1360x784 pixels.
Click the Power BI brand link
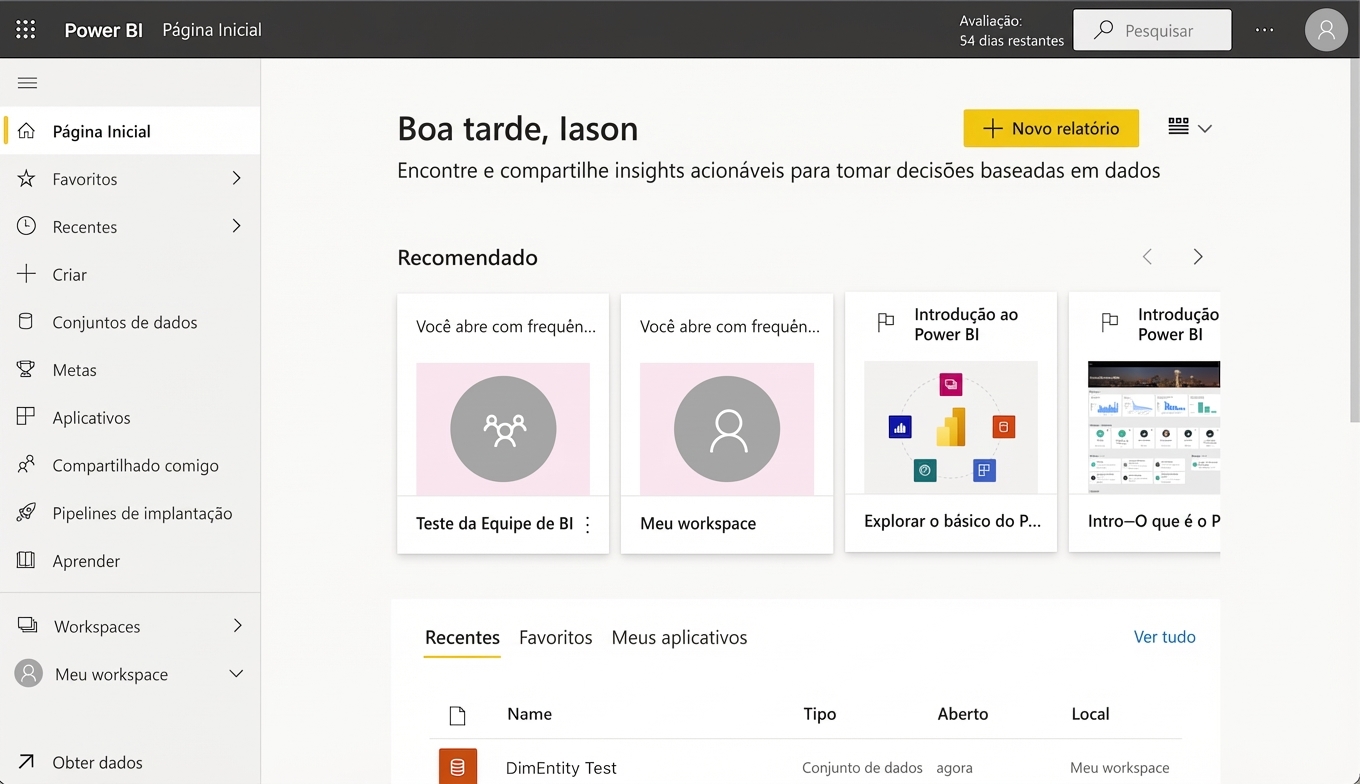pyautogui.click(x=104, y=30)
